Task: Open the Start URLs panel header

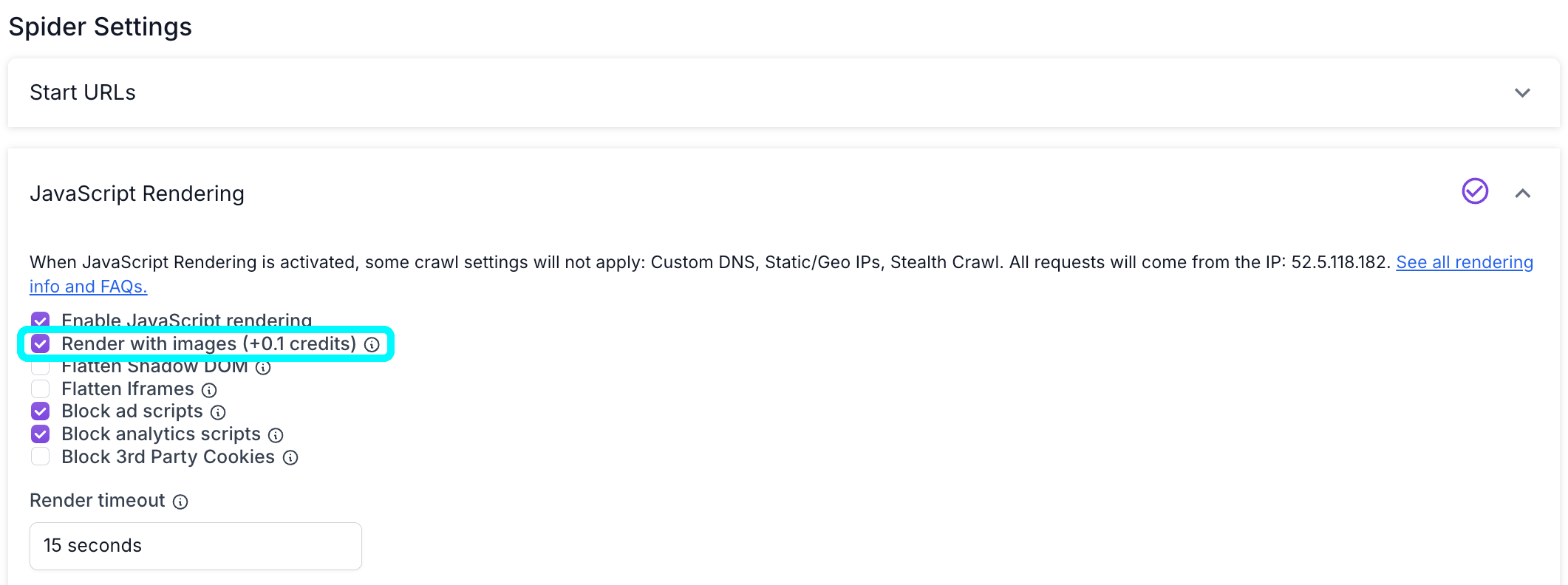Action: pyautogui.click(x=83, y=93)
